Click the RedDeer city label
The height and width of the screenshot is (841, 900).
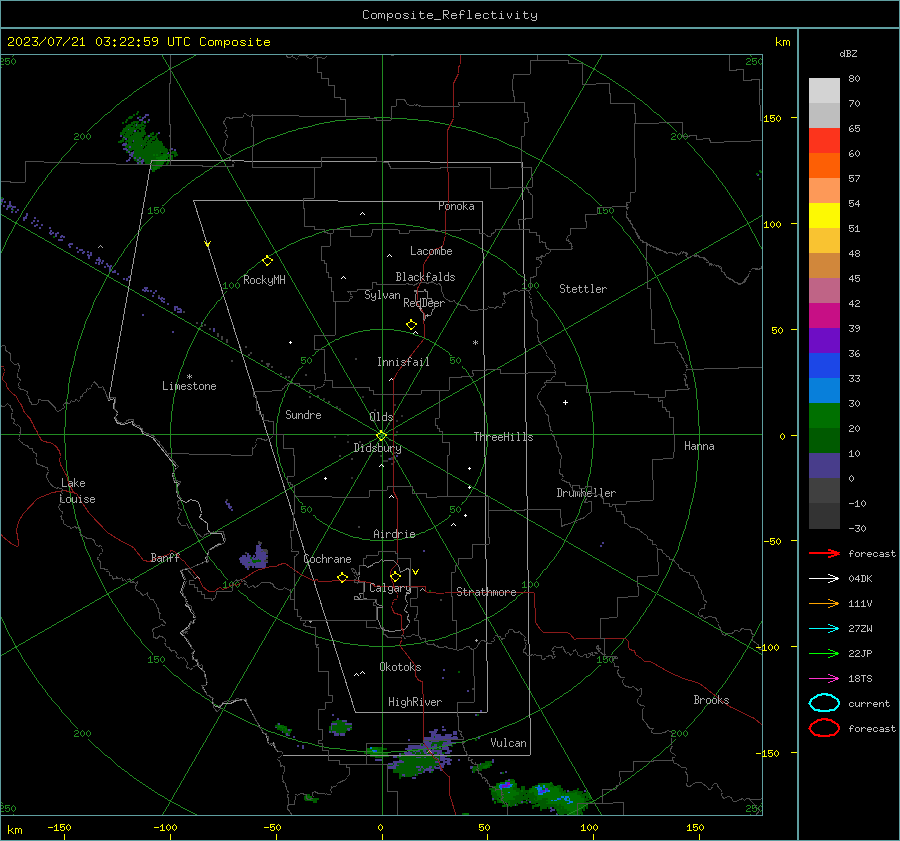click(x=424, y=303)
